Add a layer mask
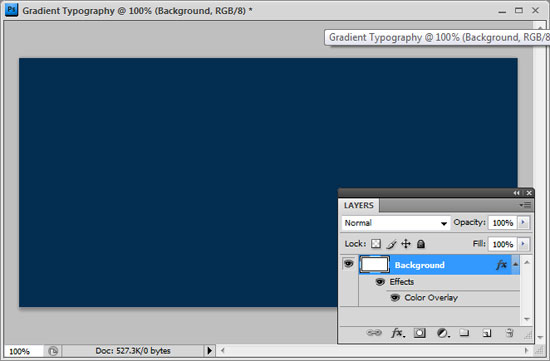 (420, 333)
